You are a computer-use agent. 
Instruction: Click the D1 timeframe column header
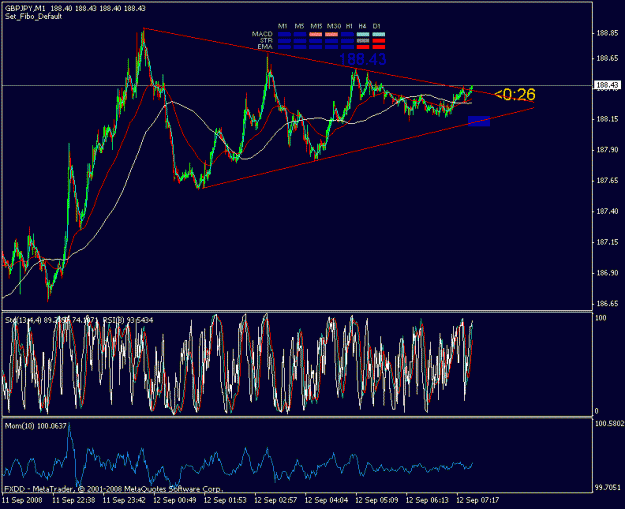[x=377, y=26]
